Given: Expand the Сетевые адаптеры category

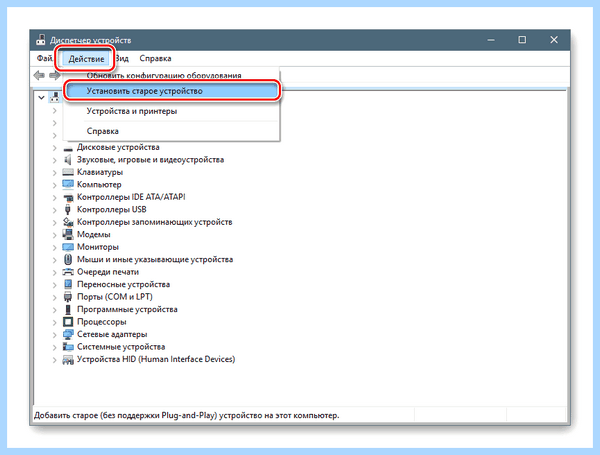Looking at the screenshot, I should [x=54, y=334].
